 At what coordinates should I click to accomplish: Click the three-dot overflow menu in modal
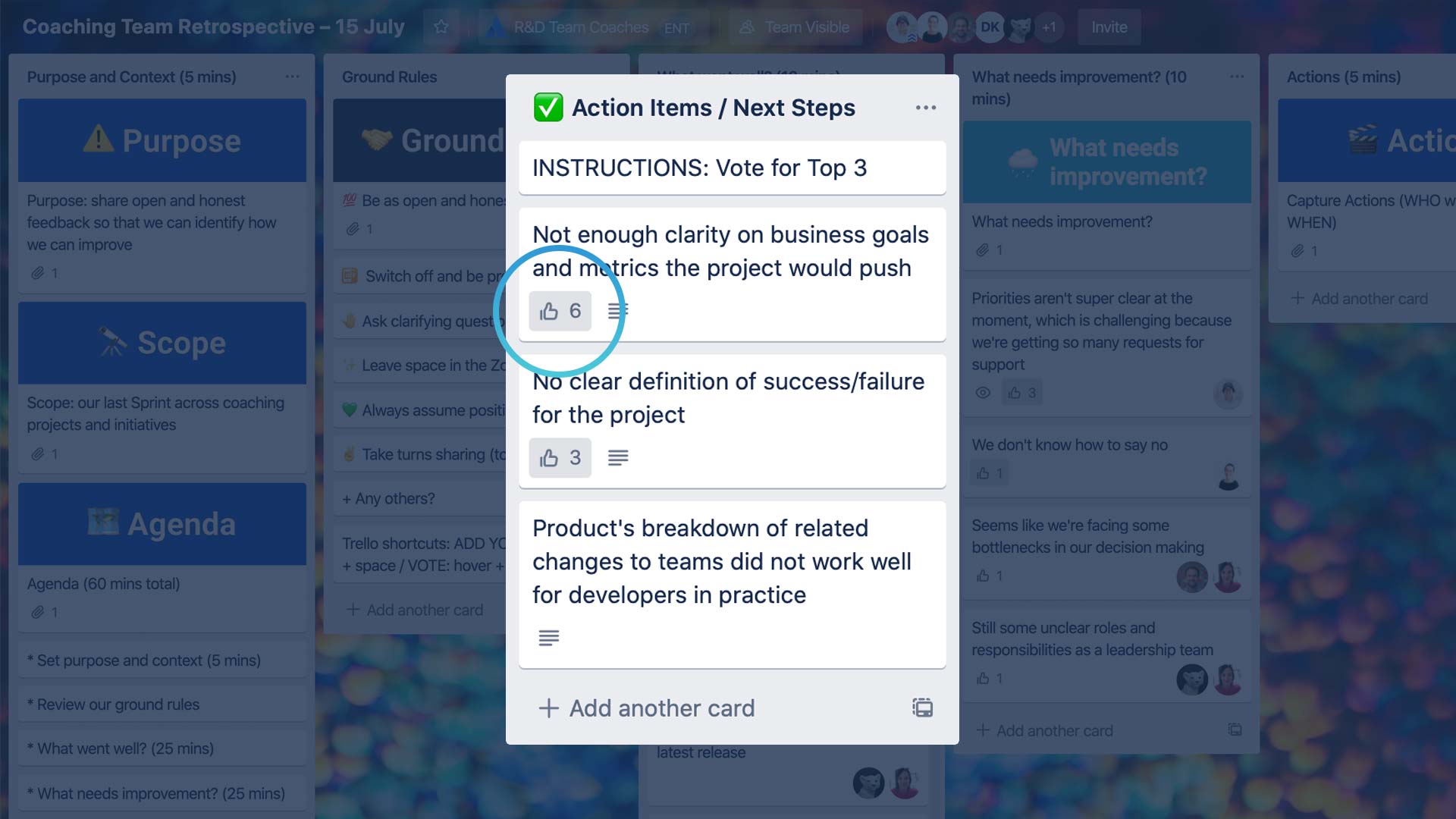click(925, 108)
